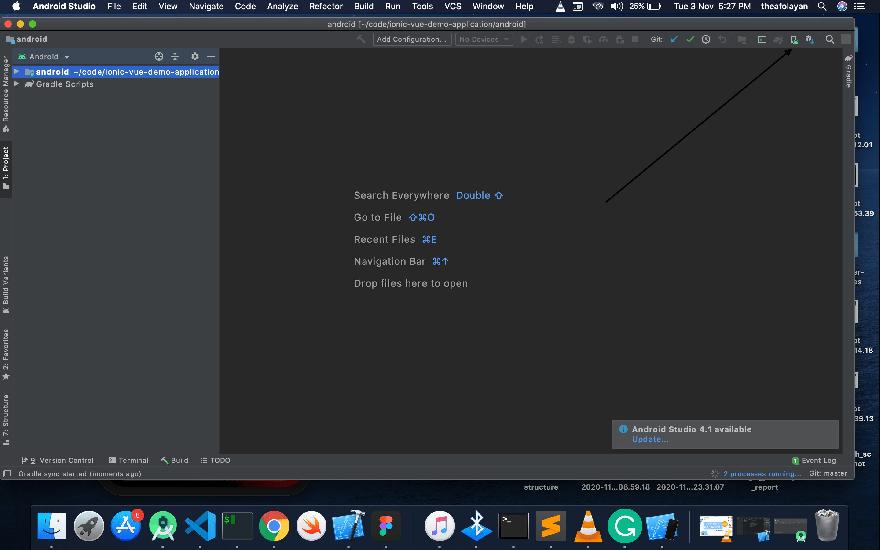Open the VCS menu
Image resolution: width=880 pixels, height=550 pixels.
pyautogui.click(x=453, y=6)
